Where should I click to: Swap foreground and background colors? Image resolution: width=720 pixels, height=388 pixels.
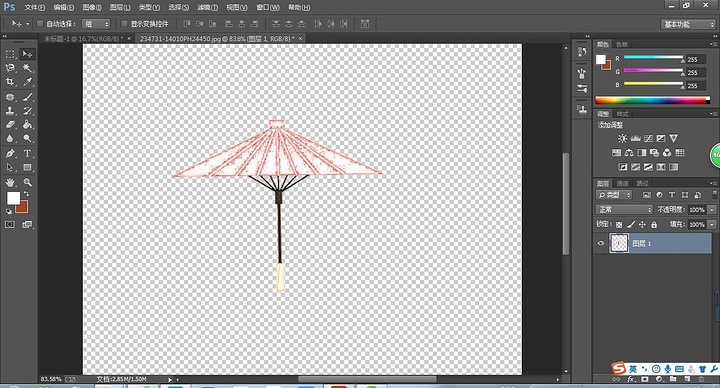click(26, 194)
